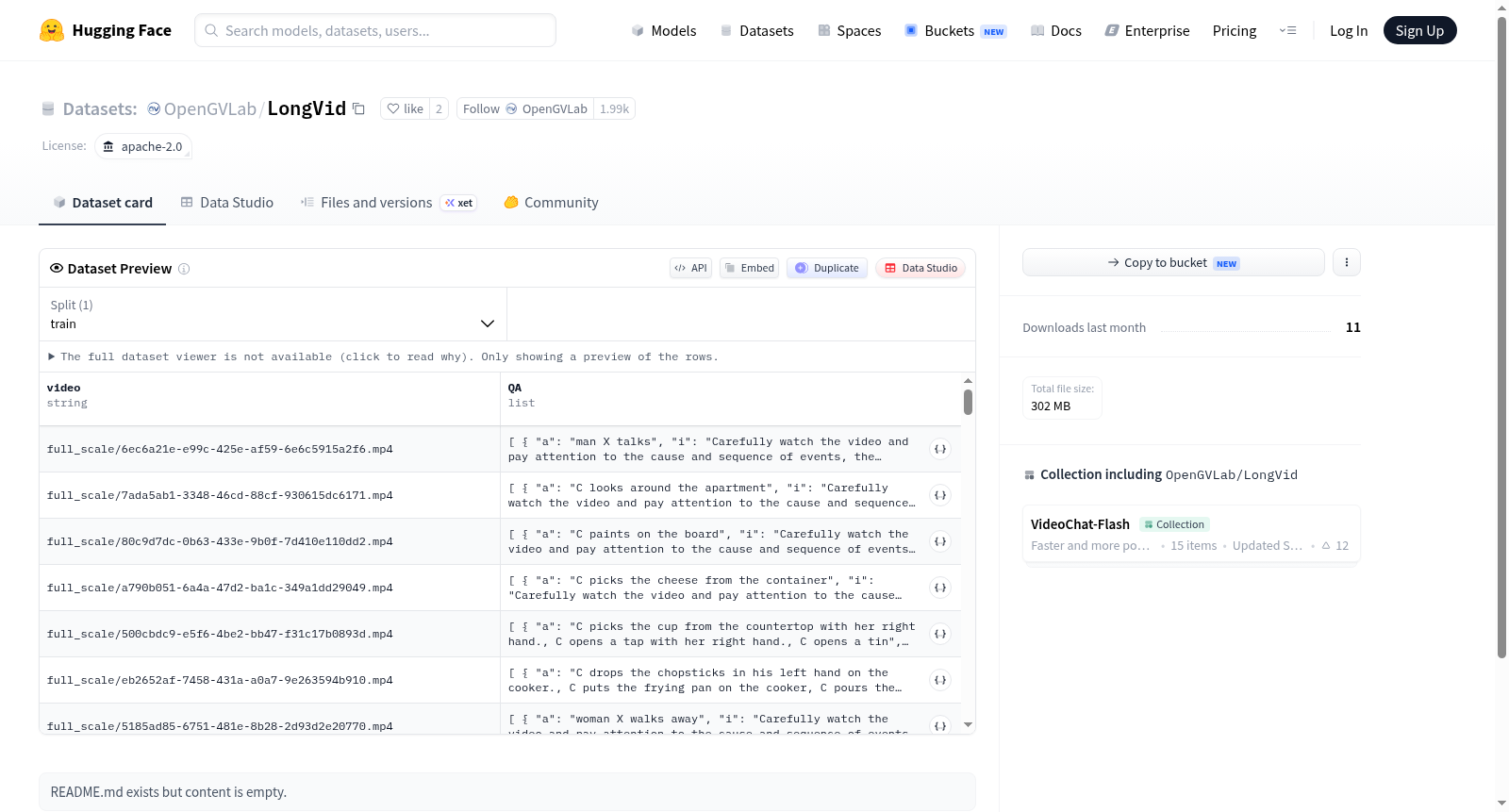The height and width of the screenshot is (812, 1509).
Task: View the 1.99k followers count
Action: 614,108
